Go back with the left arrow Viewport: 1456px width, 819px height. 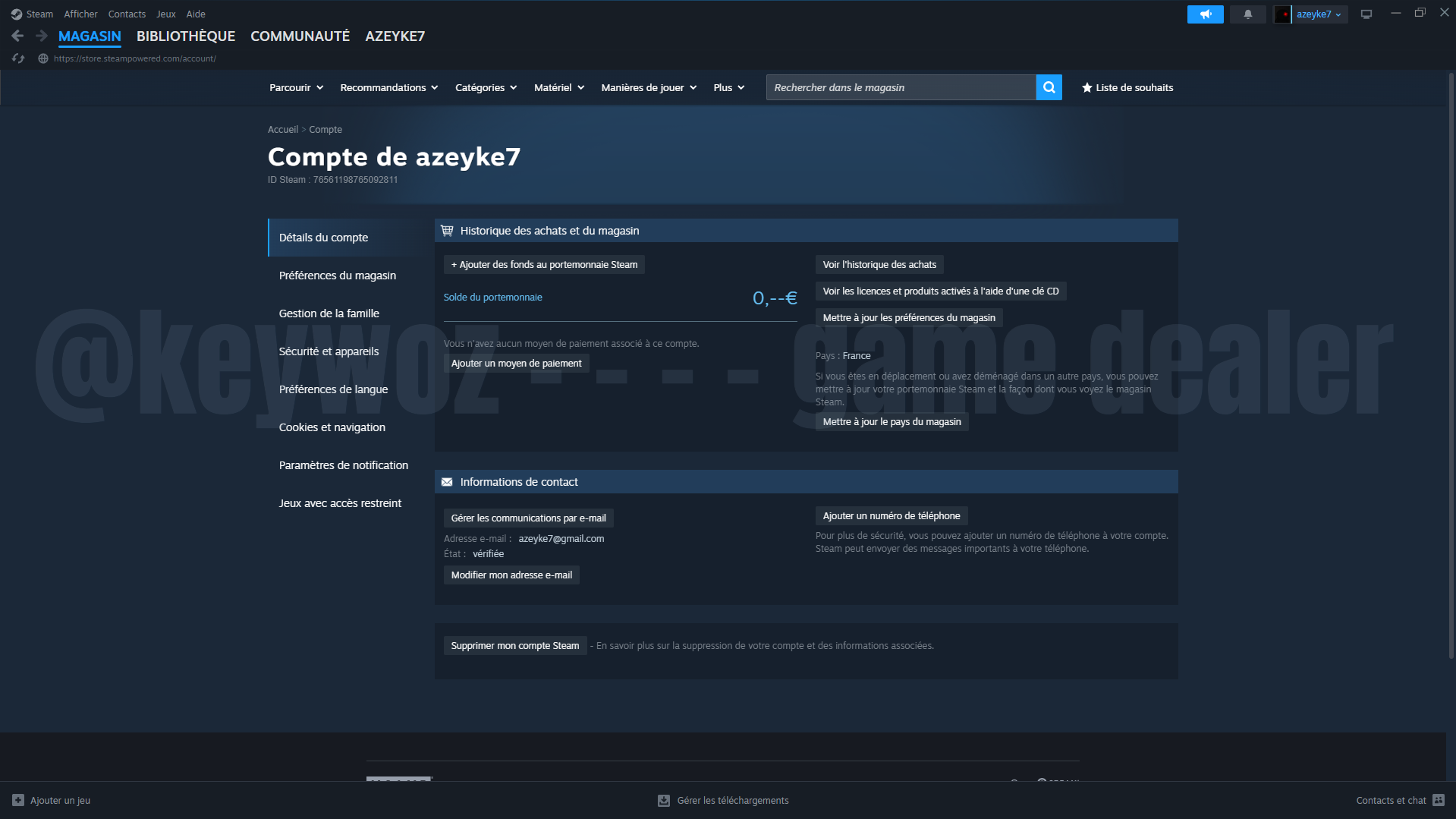pos(17,36)
